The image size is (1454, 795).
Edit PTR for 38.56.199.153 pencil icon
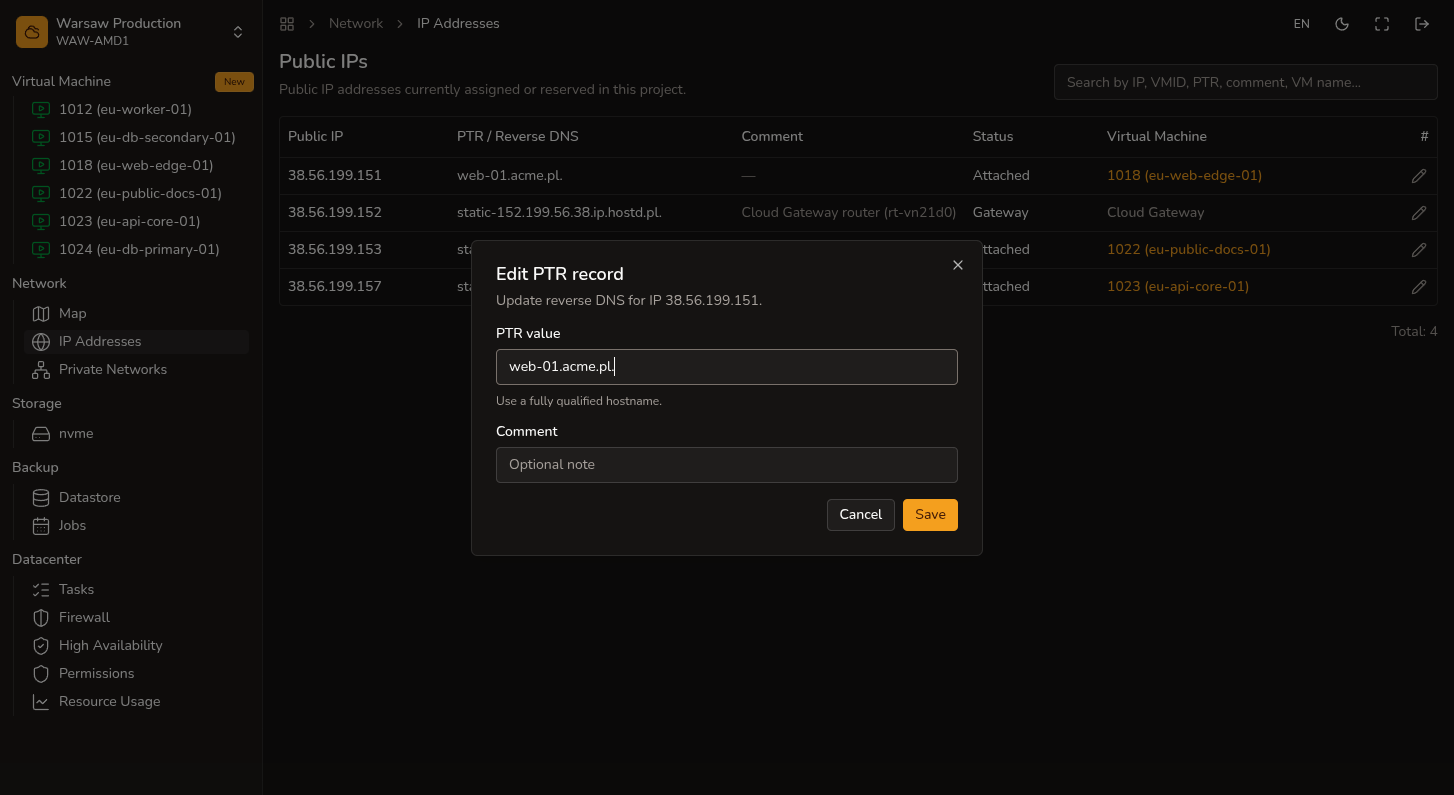pyautogui.click(x=1419, y=249)
